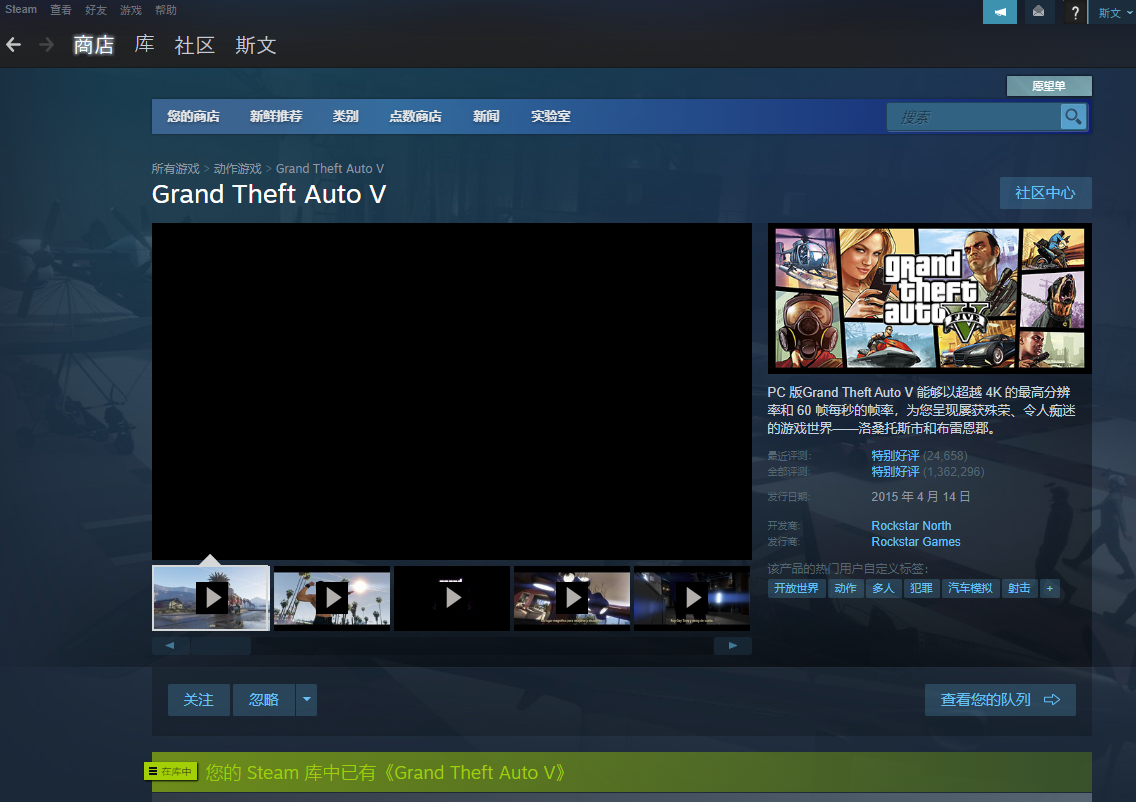This screenshot has width=1136, height=802.
Task: Add a tag with the plus button
Action: coord(1050,588)
